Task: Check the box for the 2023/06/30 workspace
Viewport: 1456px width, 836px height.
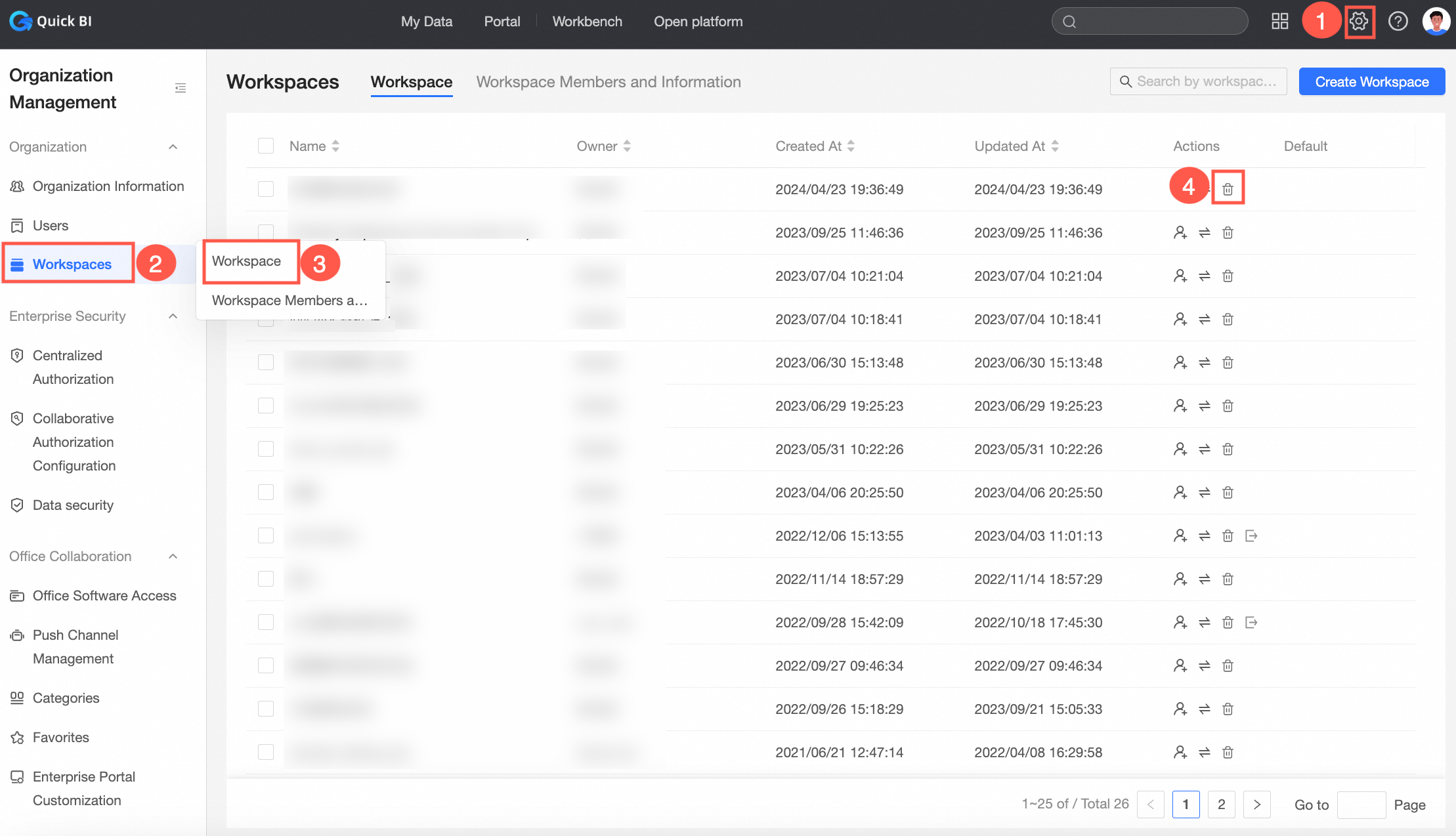Action: point(266,363)
